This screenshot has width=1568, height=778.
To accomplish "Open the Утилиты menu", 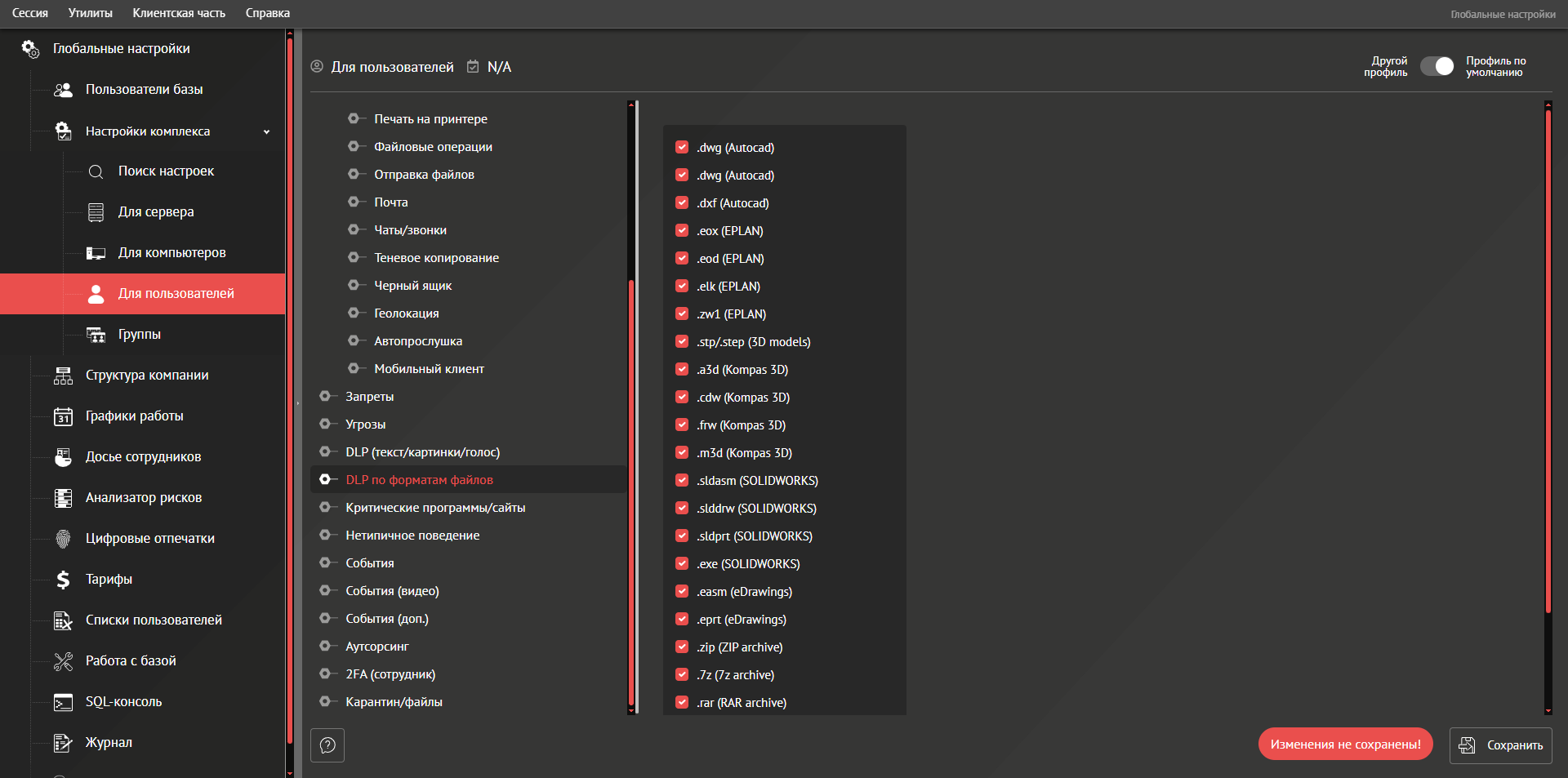I will click(x=90, y=13).
